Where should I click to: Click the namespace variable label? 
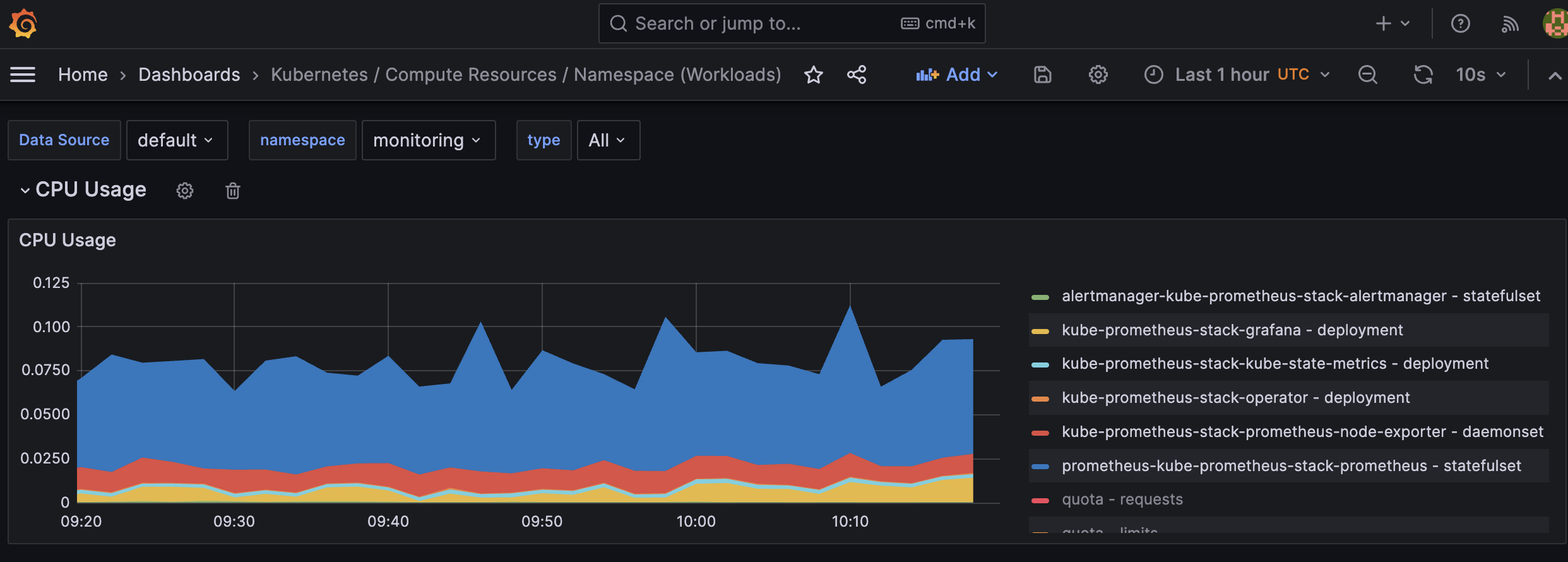click(x=302, y=140)
